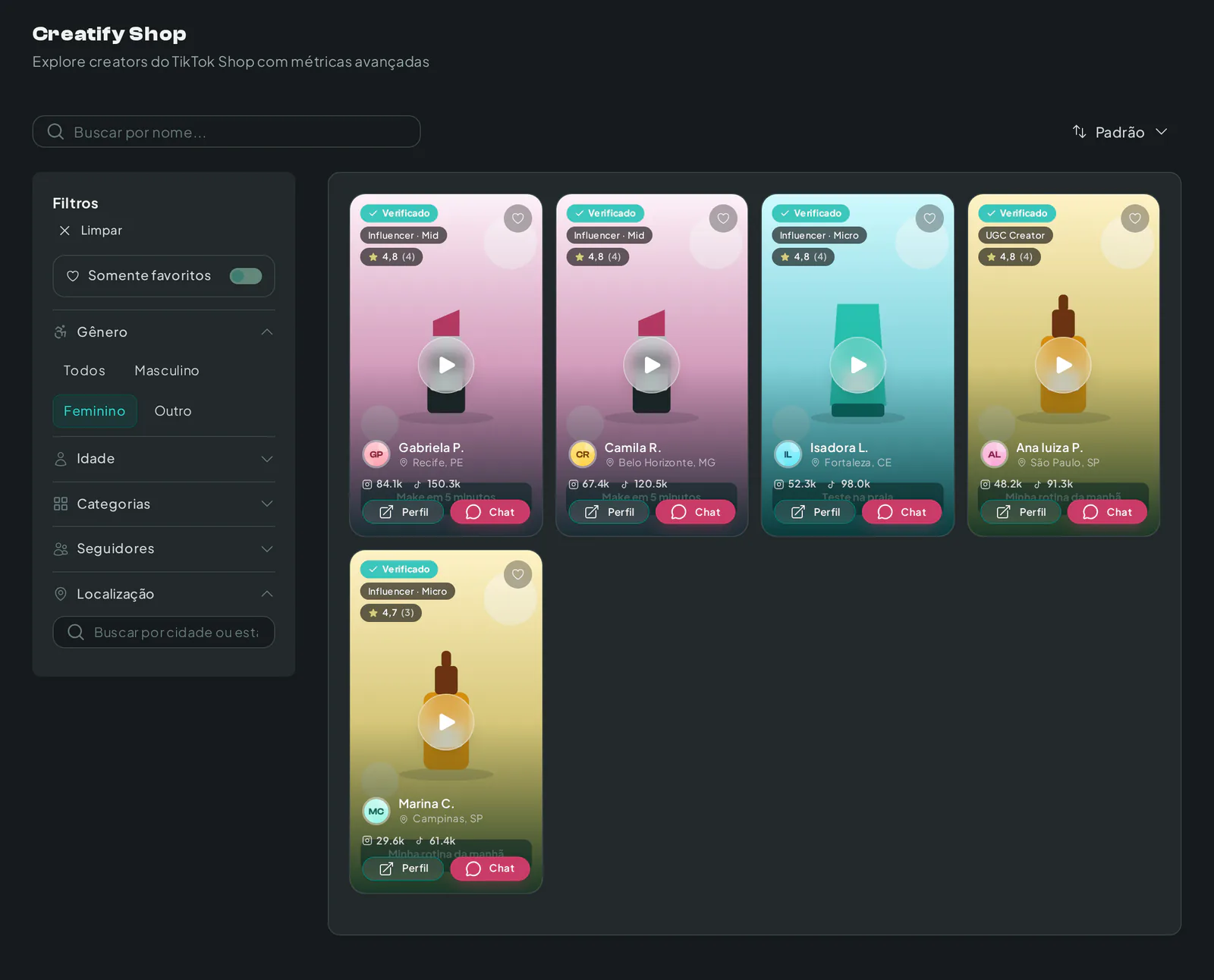Play Camila R.'s video preview
Screen dimensions: 1214x980
point(652,365)
